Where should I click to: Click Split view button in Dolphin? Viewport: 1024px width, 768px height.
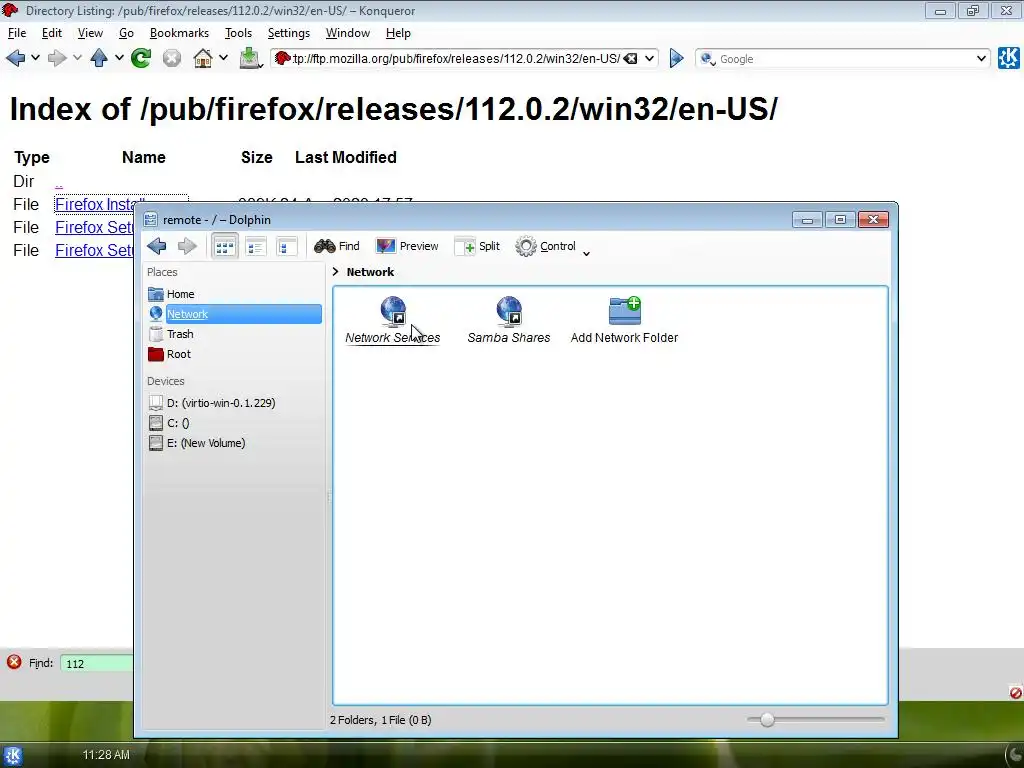pos(477,246)
